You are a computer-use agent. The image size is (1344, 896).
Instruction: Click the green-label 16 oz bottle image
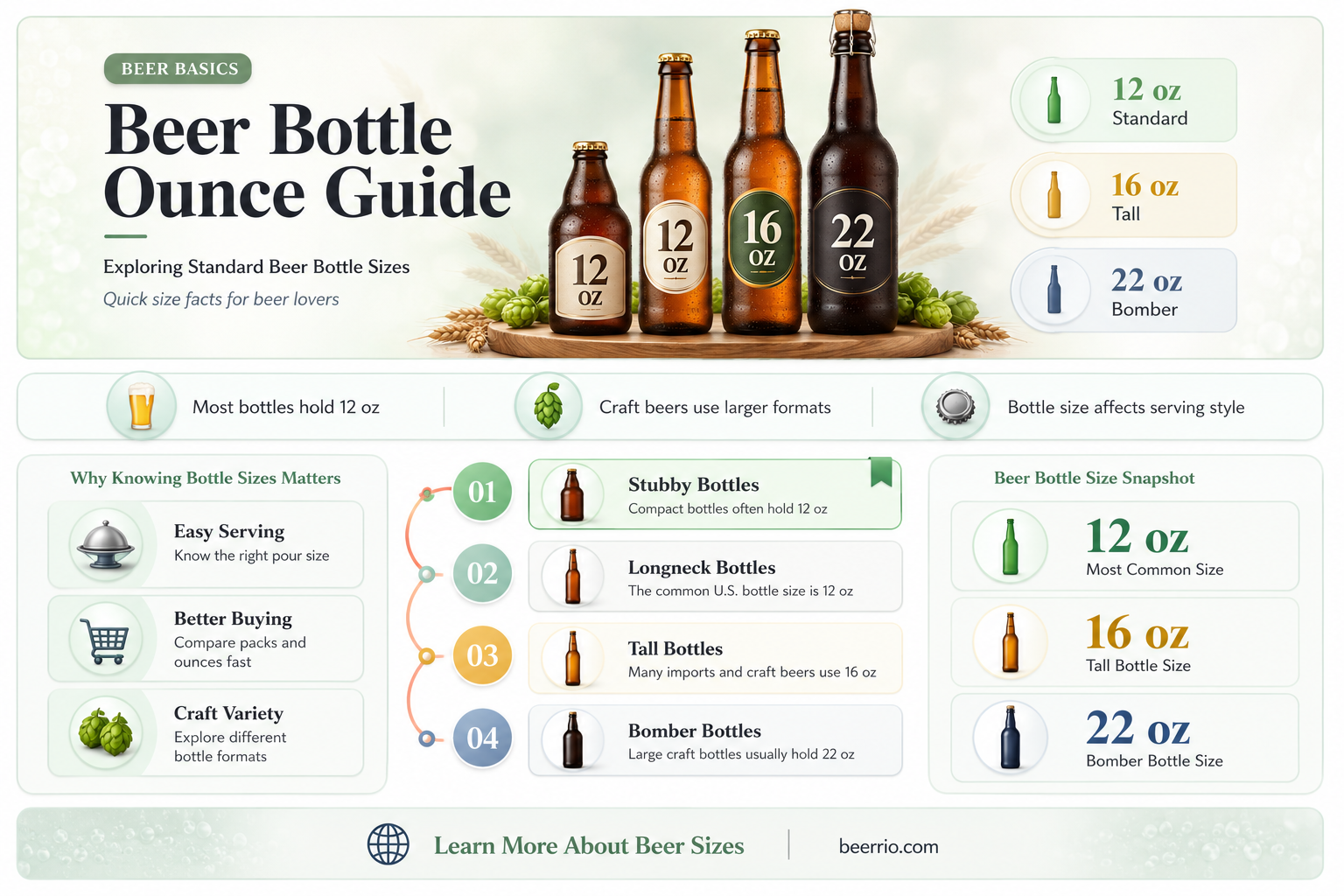point(762,182)
